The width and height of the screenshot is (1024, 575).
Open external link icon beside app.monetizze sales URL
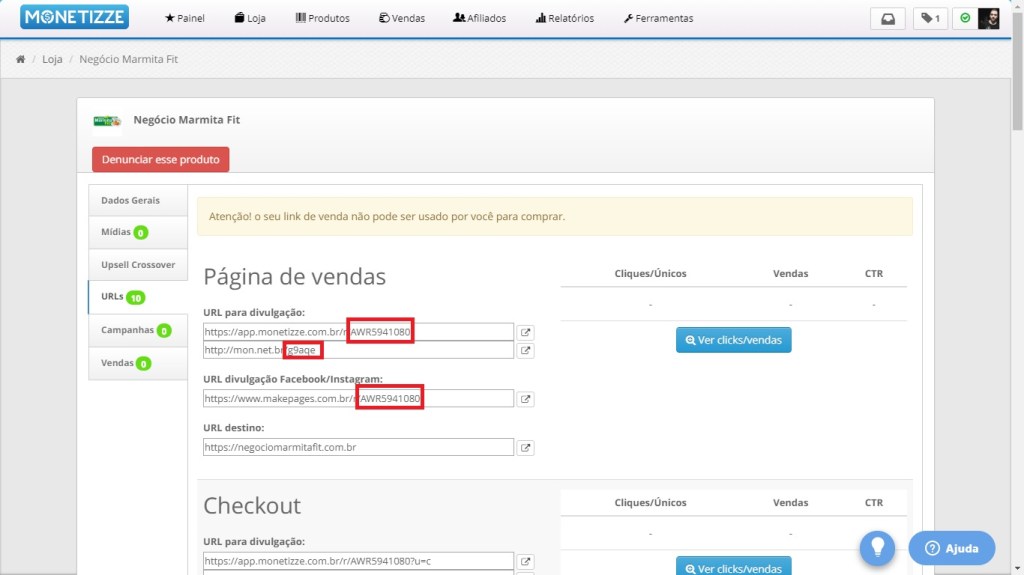tap(526, 332)
